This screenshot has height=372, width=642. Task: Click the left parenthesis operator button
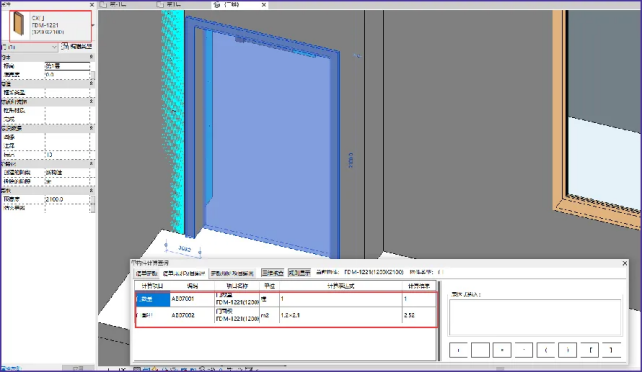[x=546, y=350]
